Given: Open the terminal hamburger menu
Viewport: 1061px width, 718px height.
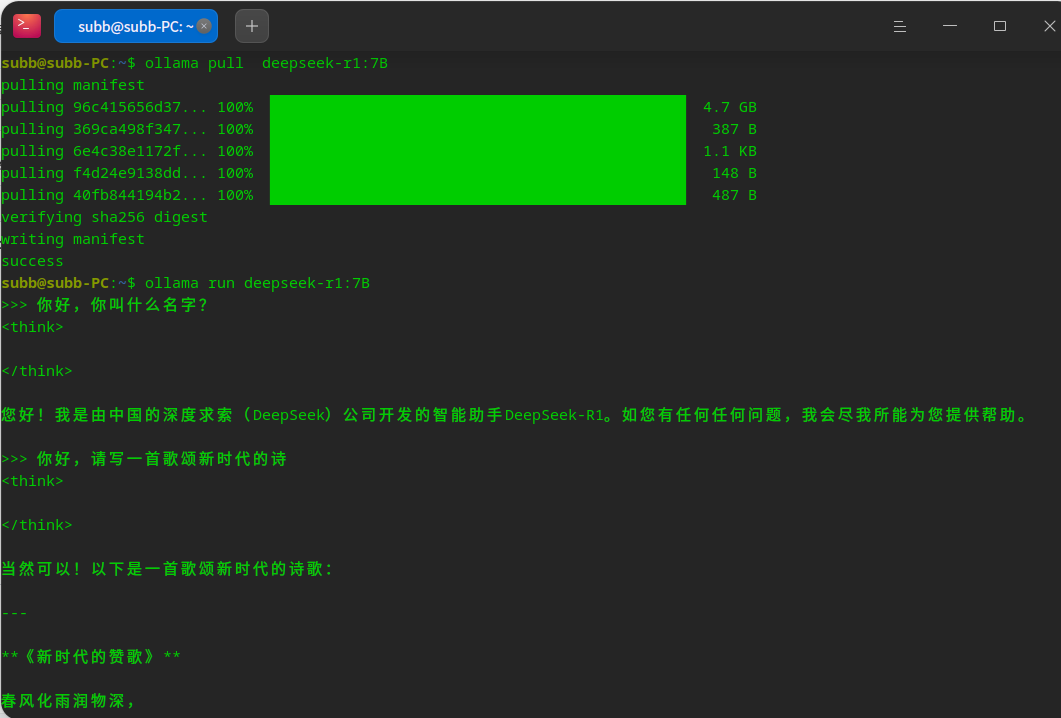Looking at the screenshot, I should pyautogui.click(x=900, y=27).
